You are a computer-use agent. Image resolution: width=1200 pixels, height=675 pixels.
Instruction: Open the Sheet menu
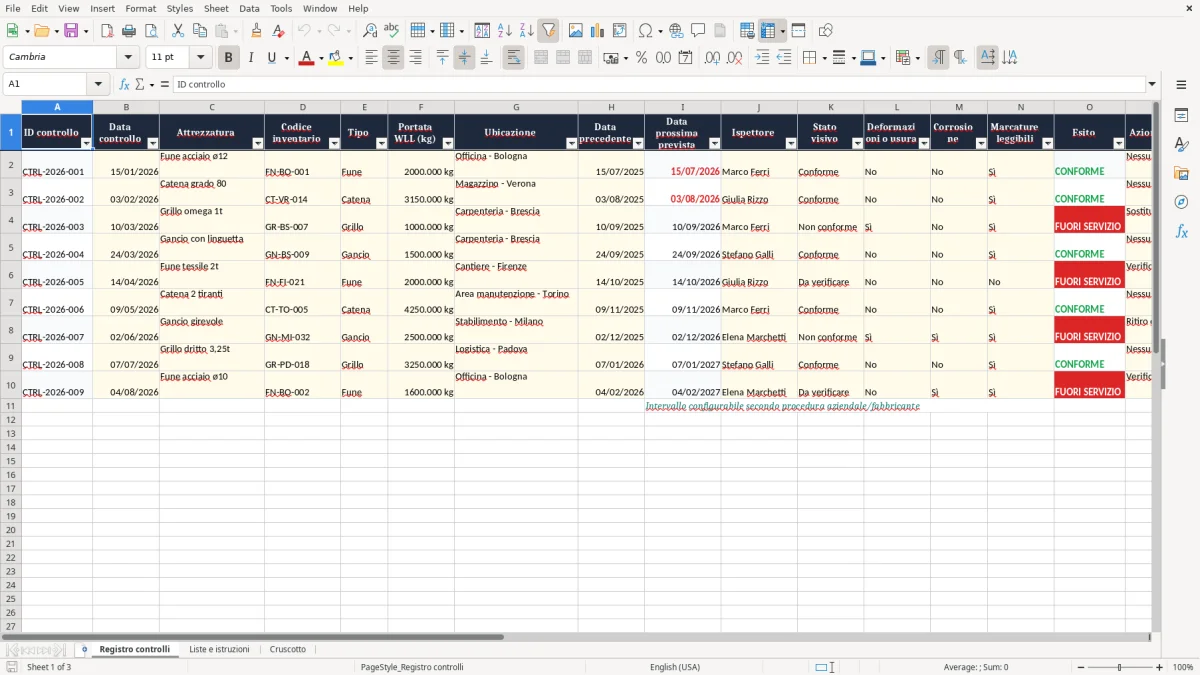[x=216, y=8]
